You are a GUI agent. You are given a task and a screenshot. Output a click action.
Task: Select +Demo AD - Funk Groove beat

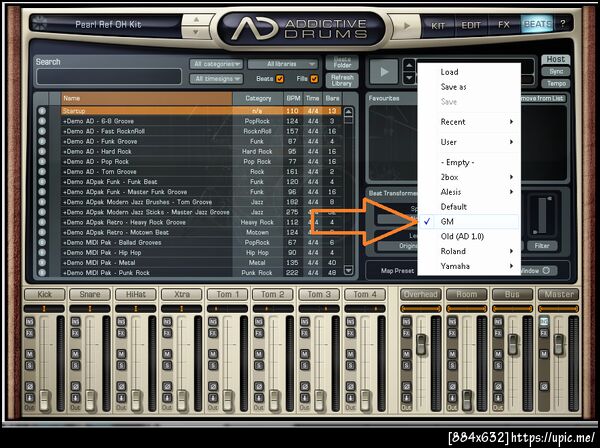click(x=201, y=141)
